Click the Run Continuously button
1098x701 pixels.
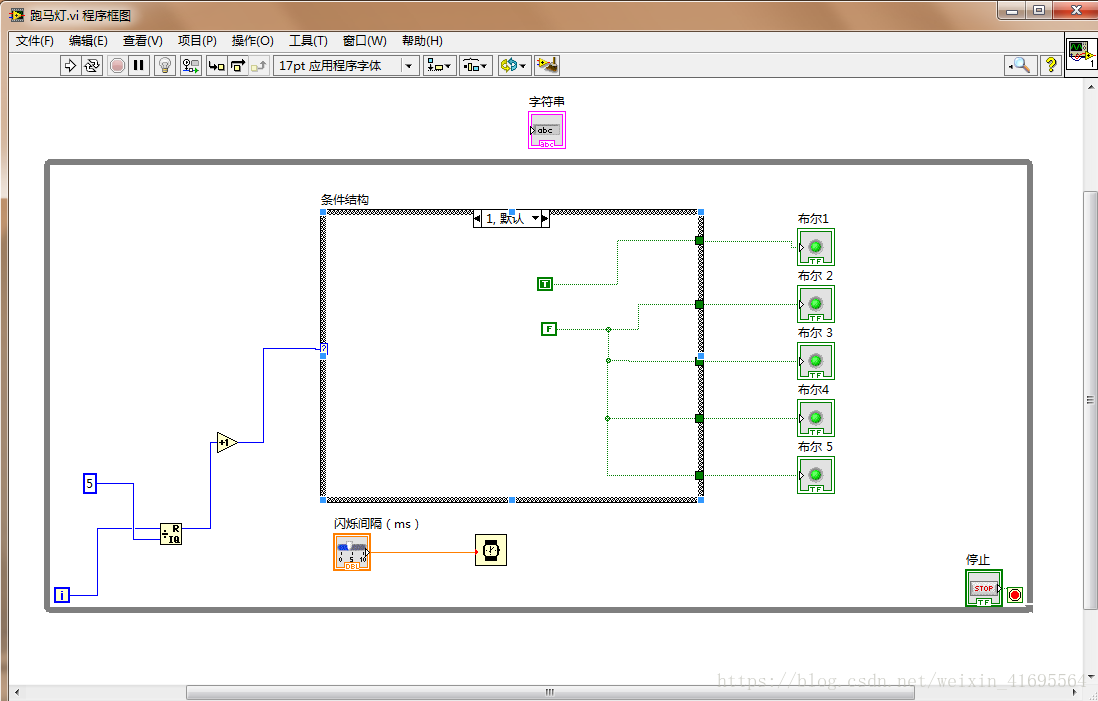(x=92, y=66)
